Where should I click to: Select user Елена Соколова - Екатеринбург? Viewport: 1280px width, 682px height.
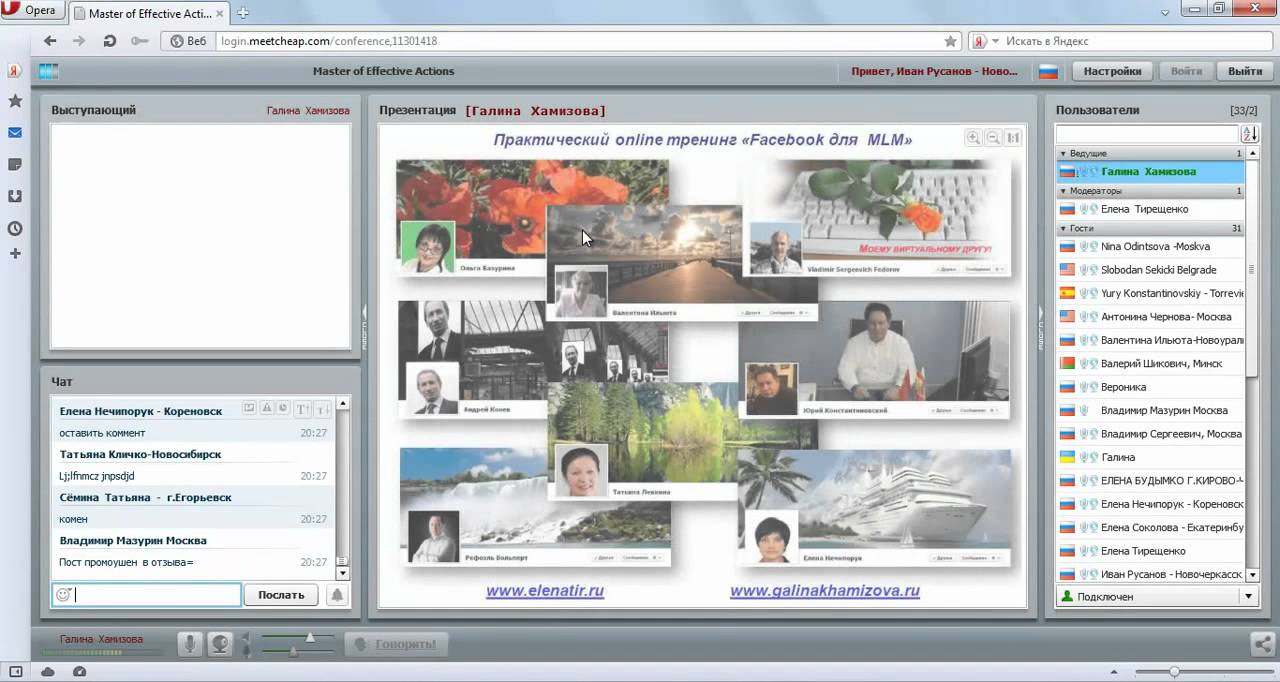(1150, 527)
